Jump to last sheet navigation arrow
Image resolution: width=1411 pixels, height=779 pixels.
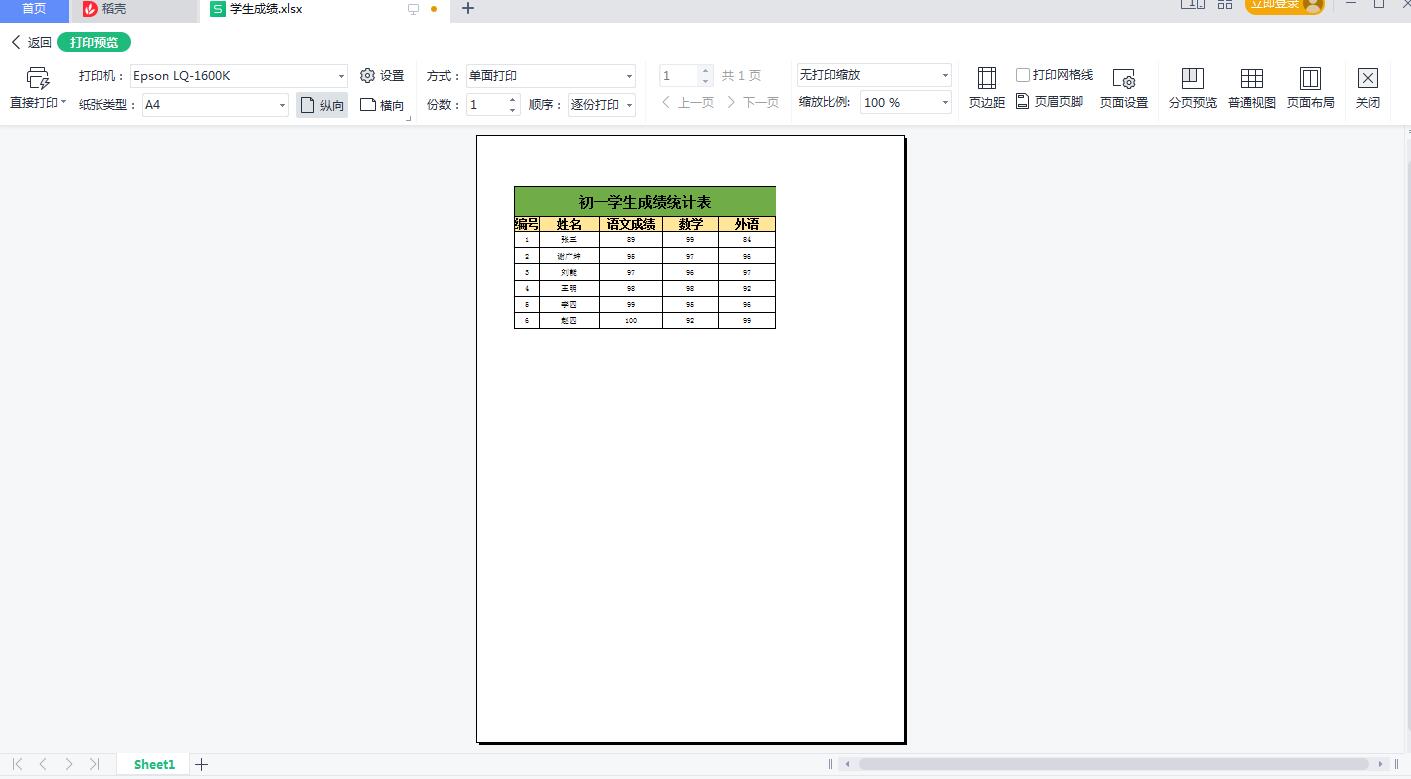(94, 764)
